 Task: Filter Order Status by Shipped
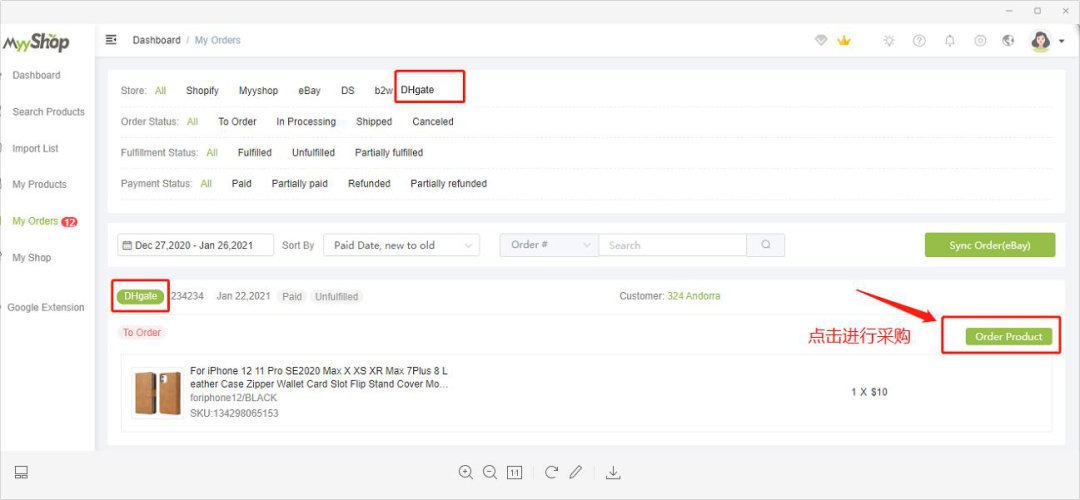[x=374, y=122]
